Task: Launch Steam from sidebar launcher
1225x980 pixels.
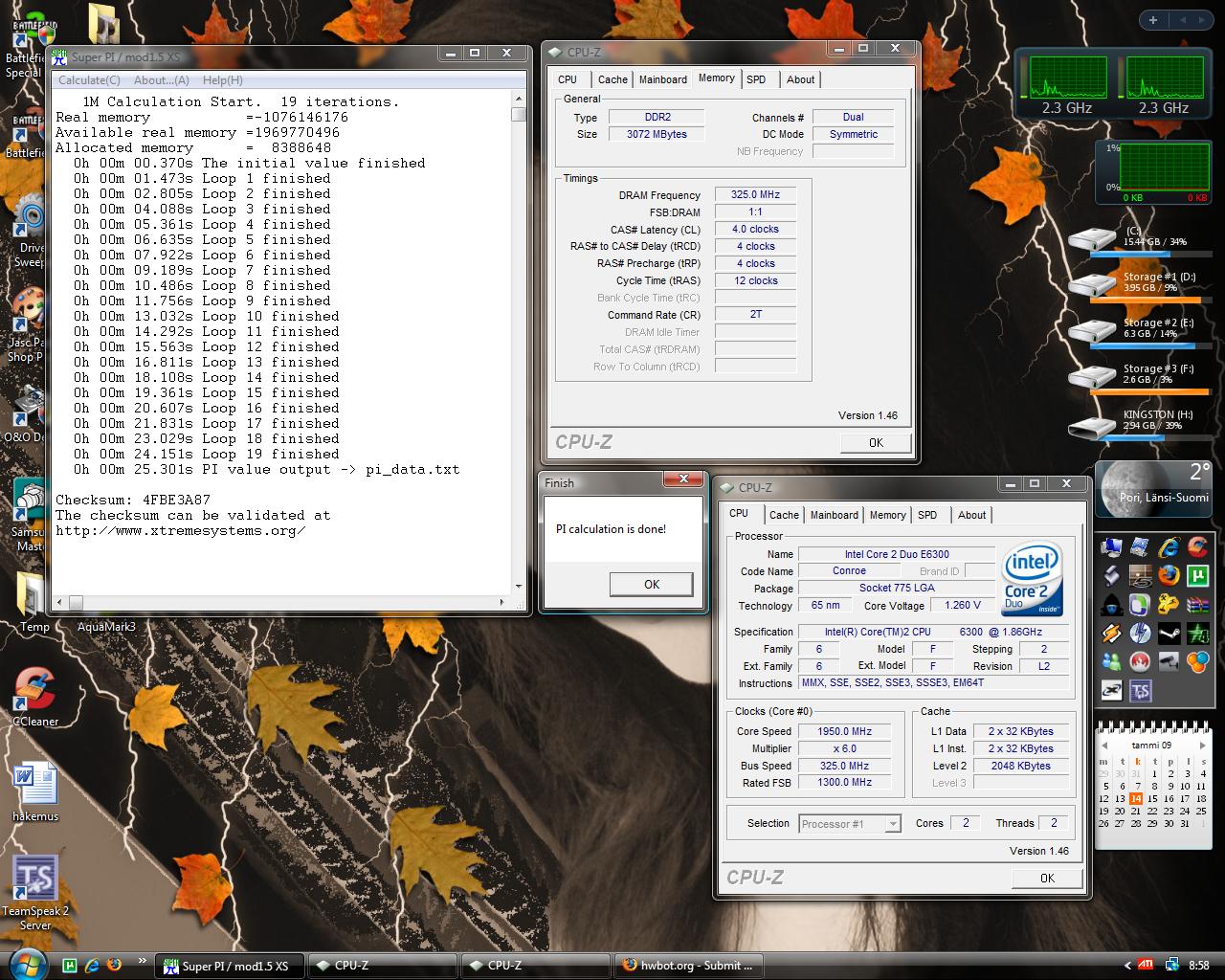Action: pyautogui.click(x=1169, y=633)
